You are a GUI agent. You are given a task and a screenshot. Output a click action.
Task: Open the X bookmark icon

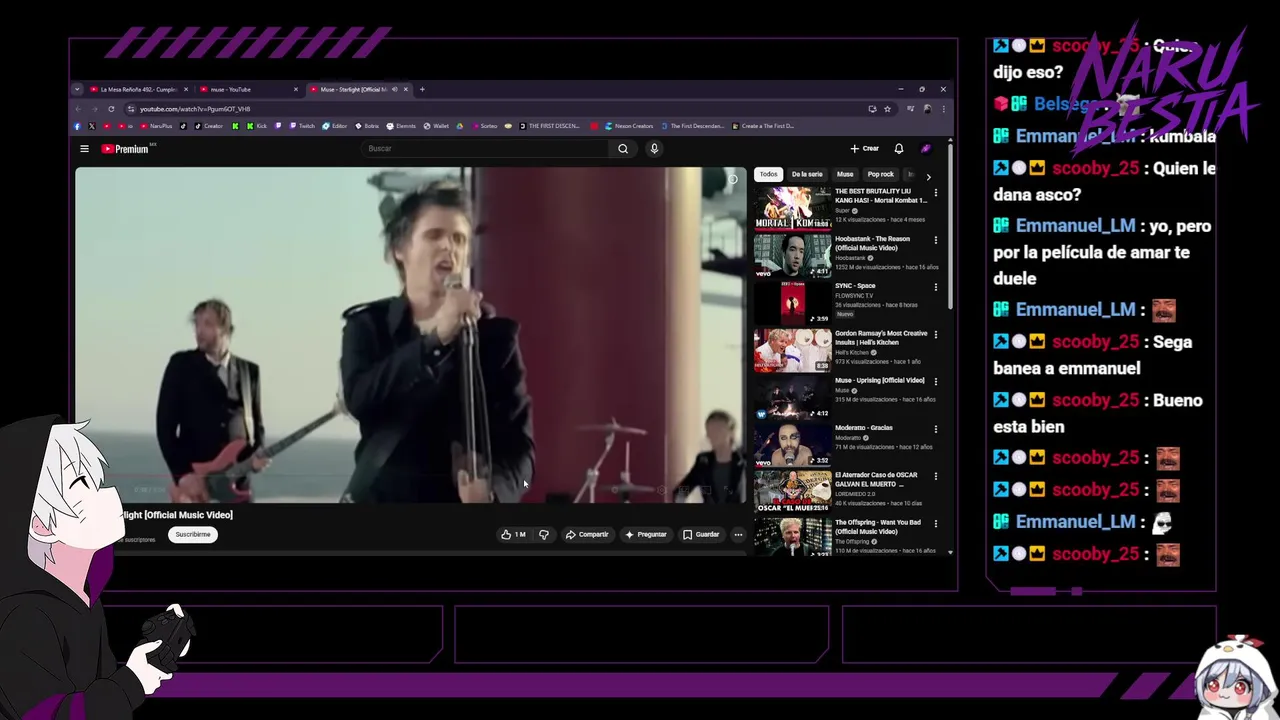(92, 126)
